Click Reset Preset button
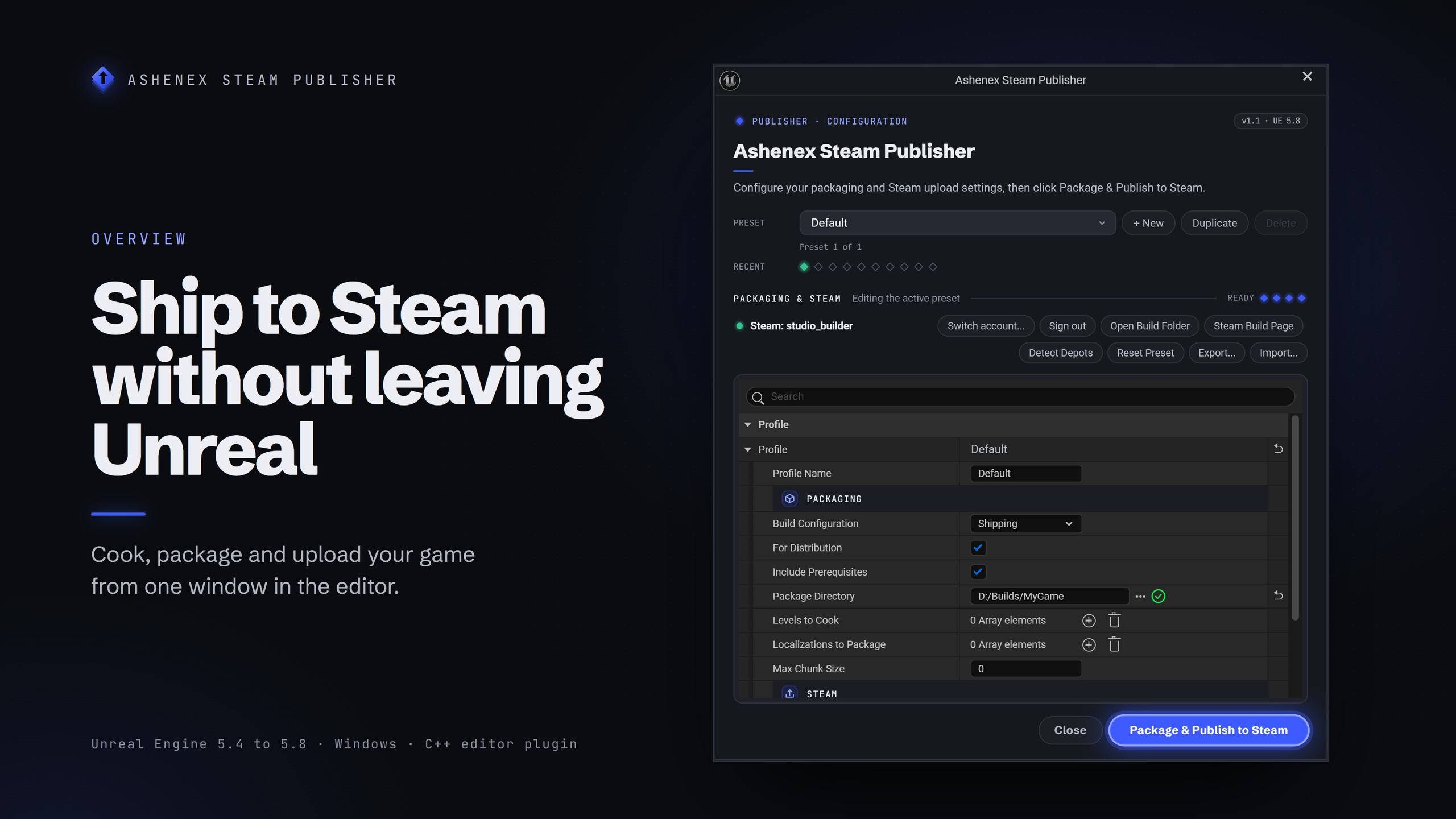Image resolution: width=1456 pixels, height=819 pixels. pyautogui.click(x=1145, y=353)
